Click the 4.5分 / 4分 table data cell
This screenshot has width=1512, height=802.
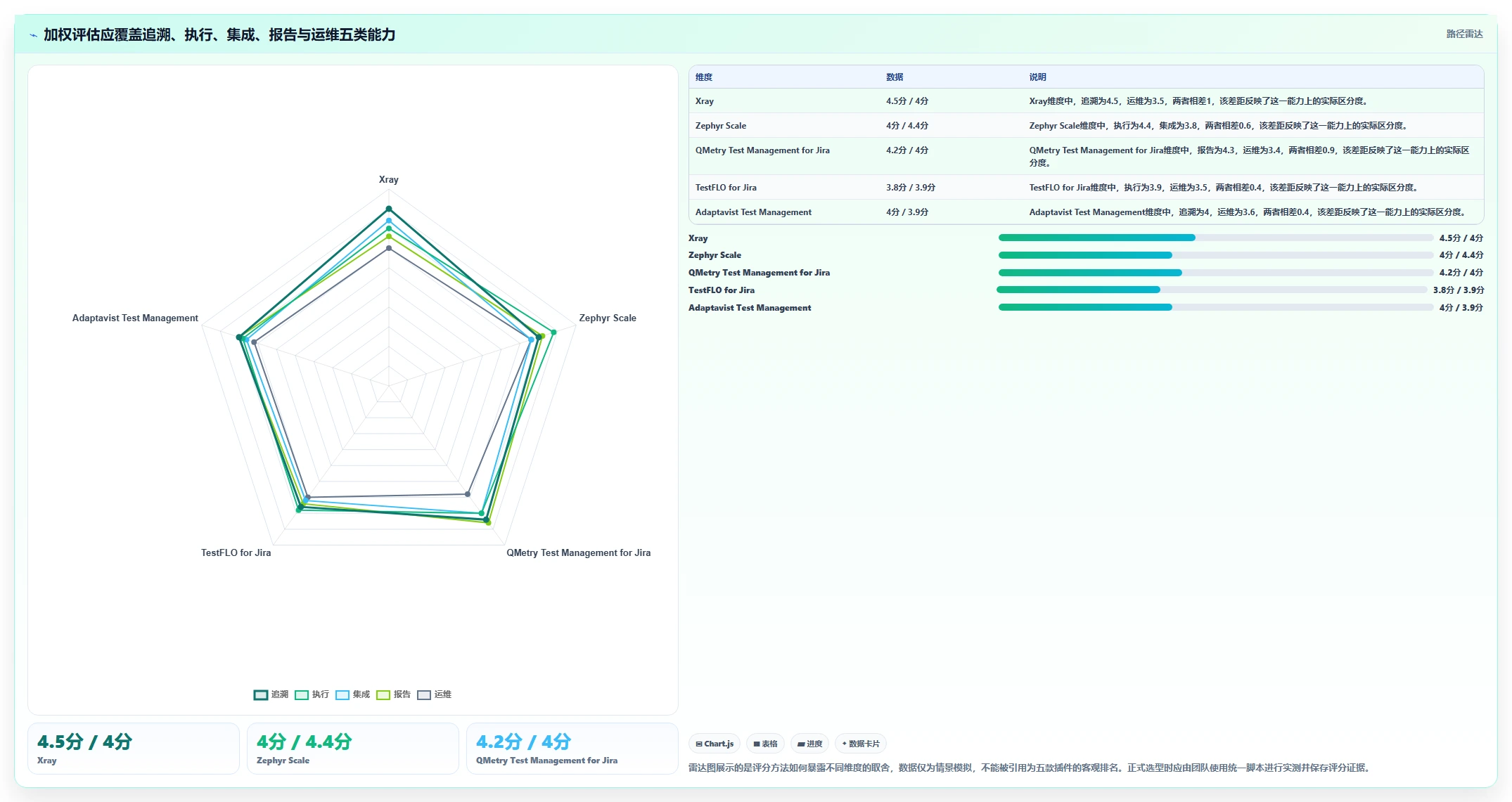tap(907, 101)
